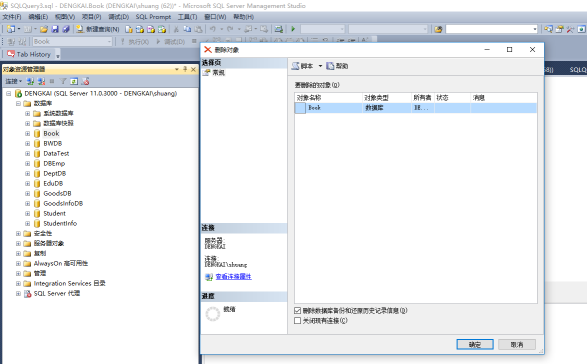Viewport: 587px width, 364px height.
Task: Click the Save All icon in toolbar
Action: point(66,29)
